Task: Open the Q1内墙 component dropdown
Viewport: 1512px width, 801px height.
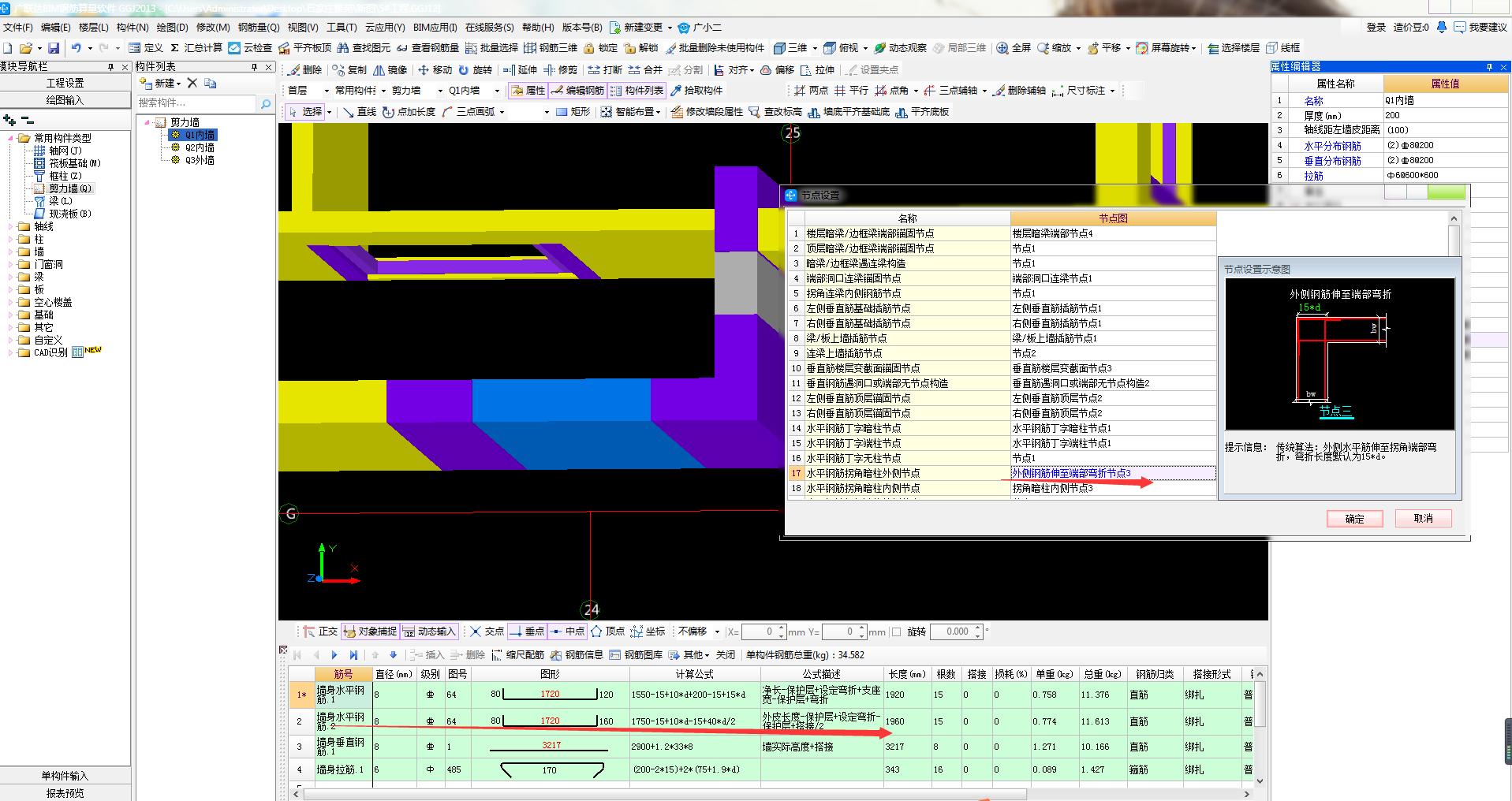Action: (x=497, y=91)
